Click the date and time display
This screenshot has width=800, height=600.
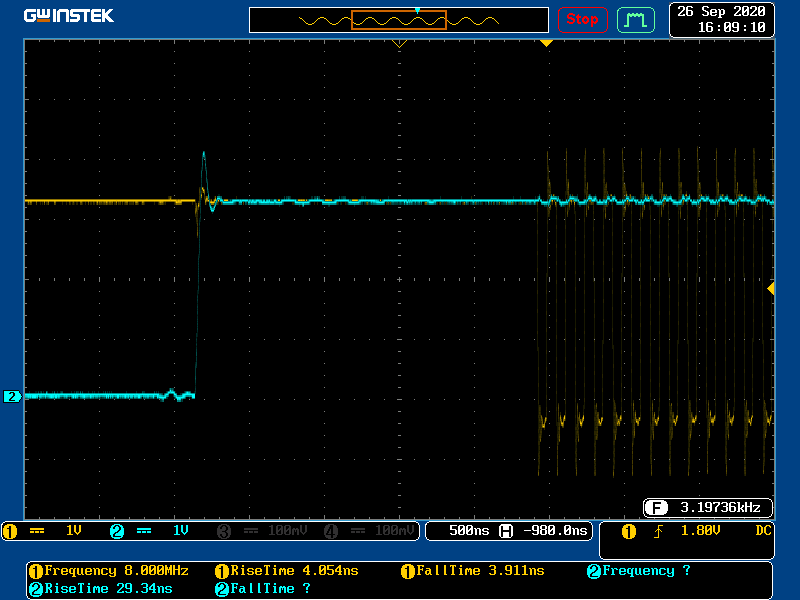point(721,19)
